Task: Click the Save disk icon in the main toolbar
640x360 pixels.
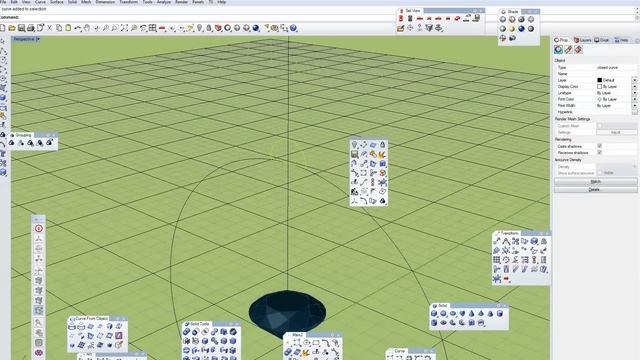Action: tap(21, 28)
